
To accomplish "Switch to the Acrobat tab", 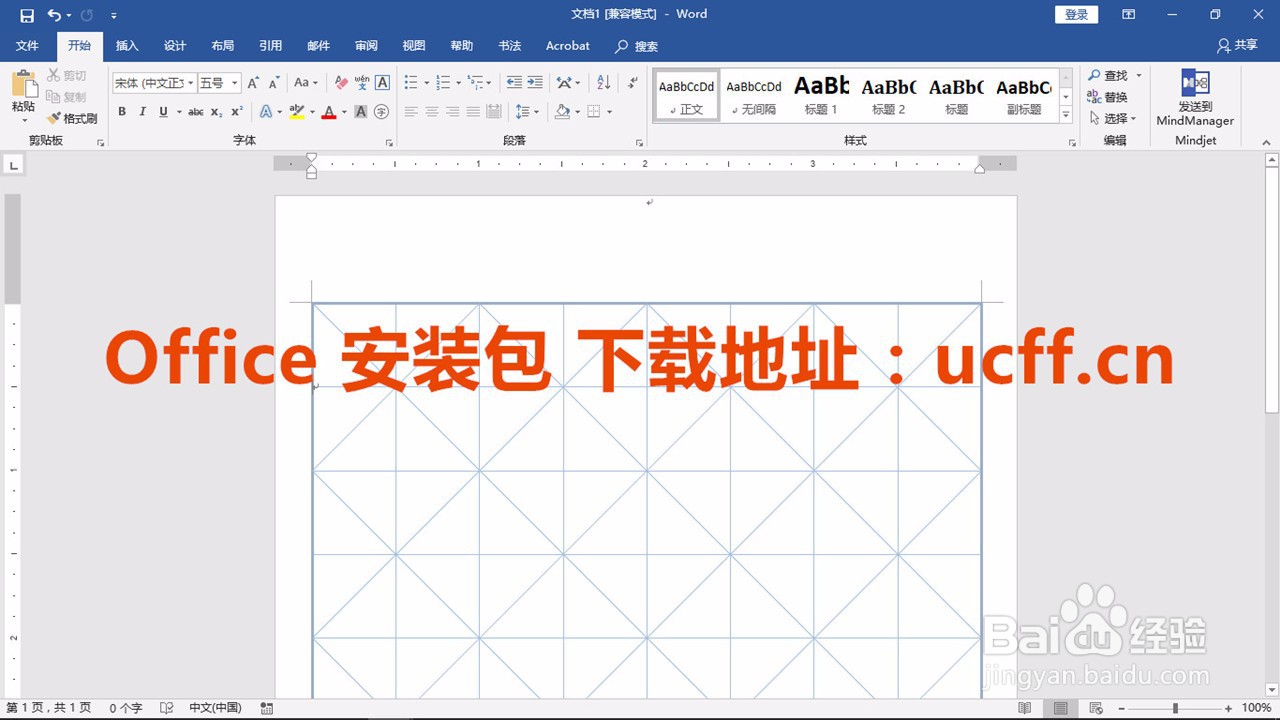I will [568, 46].
